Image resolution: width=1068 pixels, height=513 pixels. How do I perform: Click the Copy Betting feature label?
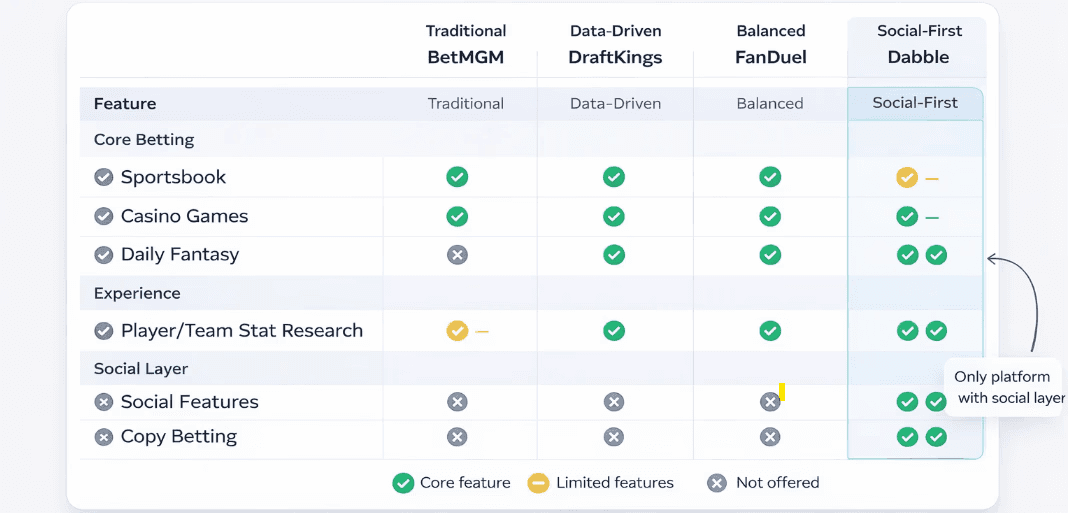pyautogui.click(x=178, y=437)
